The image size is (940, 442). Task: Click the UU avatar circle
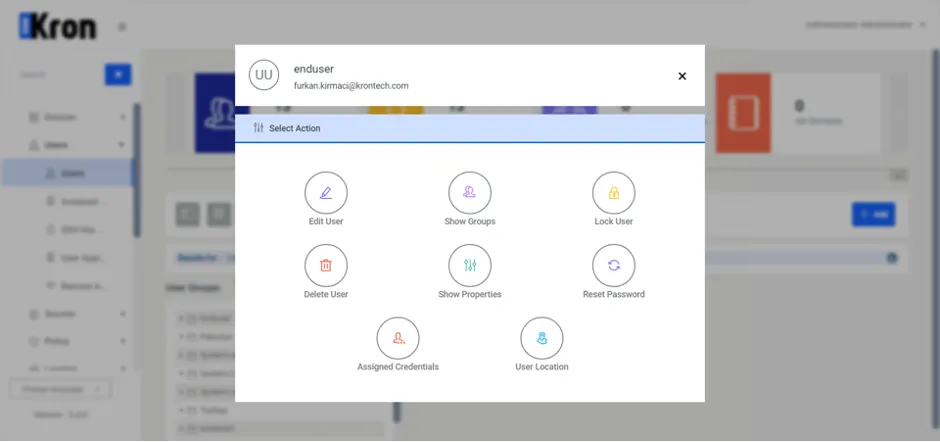(x=264, y=75)
